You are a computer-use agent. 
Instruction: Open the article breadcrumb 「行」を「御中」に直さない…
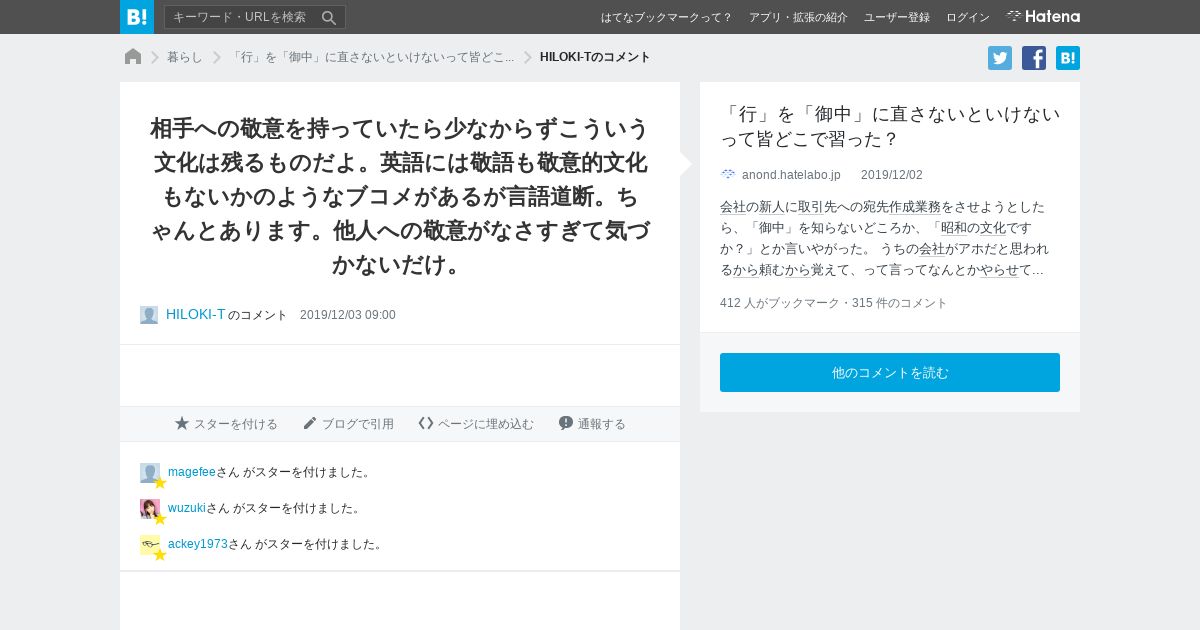point(371,57)
